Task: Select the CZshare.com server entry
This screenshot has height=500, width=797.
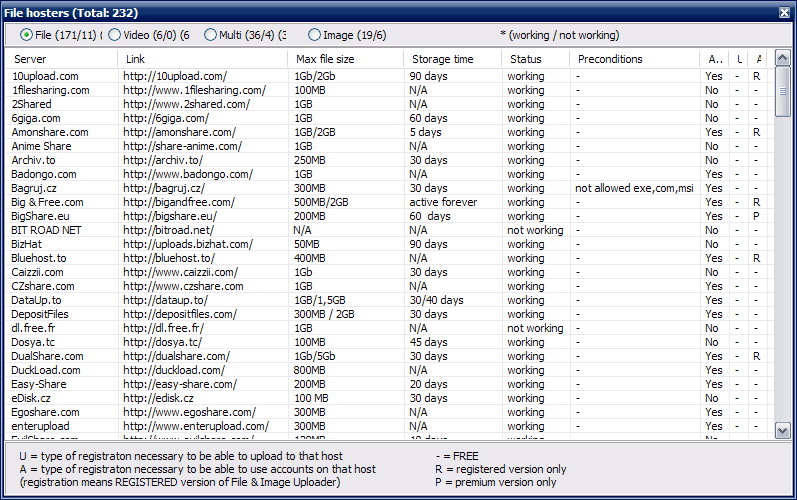Action: pos(43,286)
